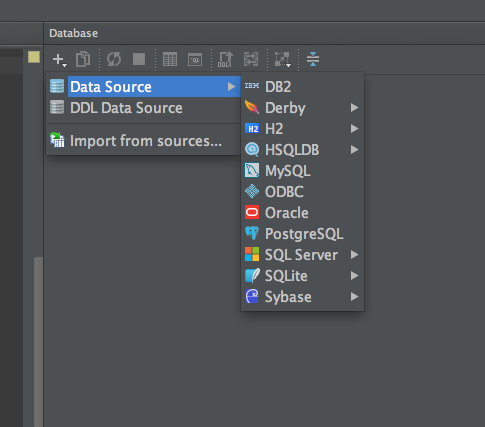The image size is (485, 427).
Task: Click the Duplicate data source icon
Action: [x=83, y=59]
